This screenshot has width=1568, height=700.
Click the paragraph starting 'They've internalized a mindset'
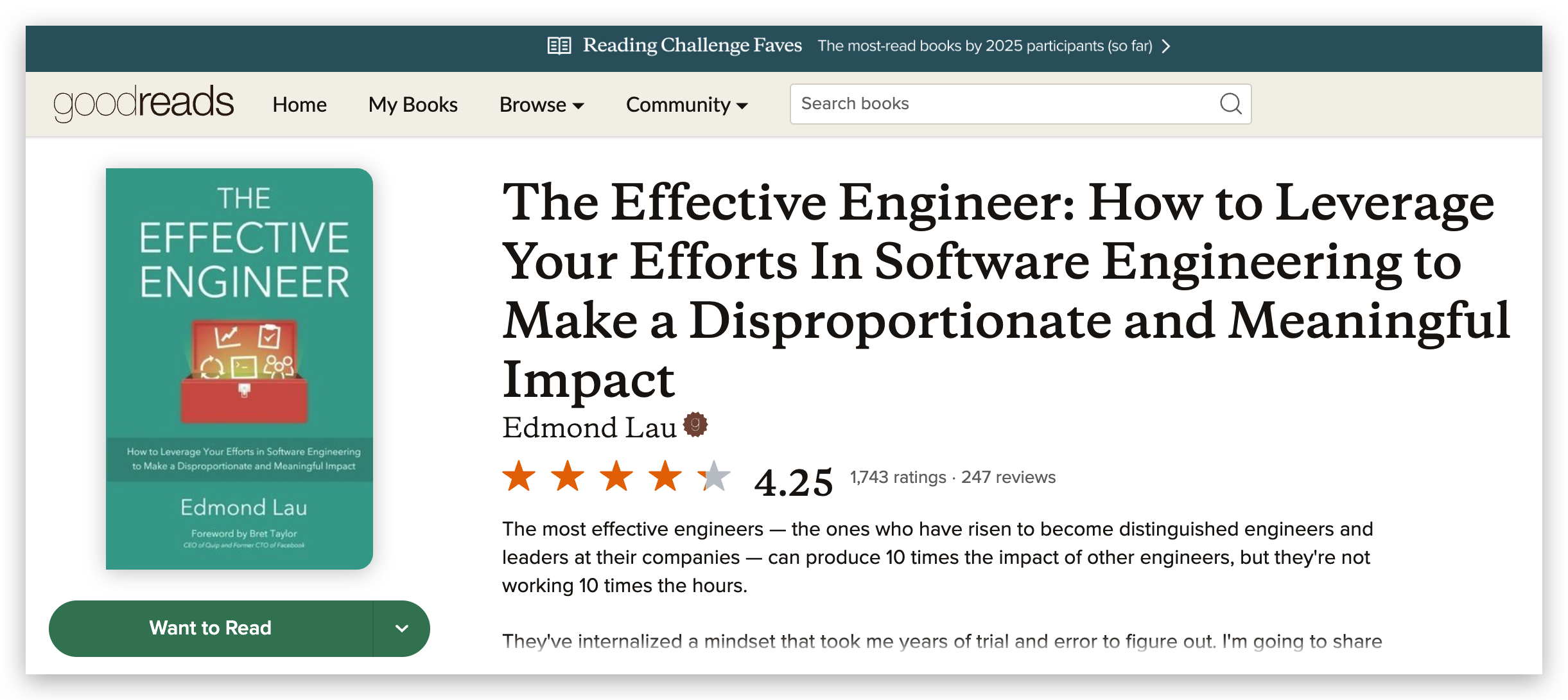tap(942, 641)
